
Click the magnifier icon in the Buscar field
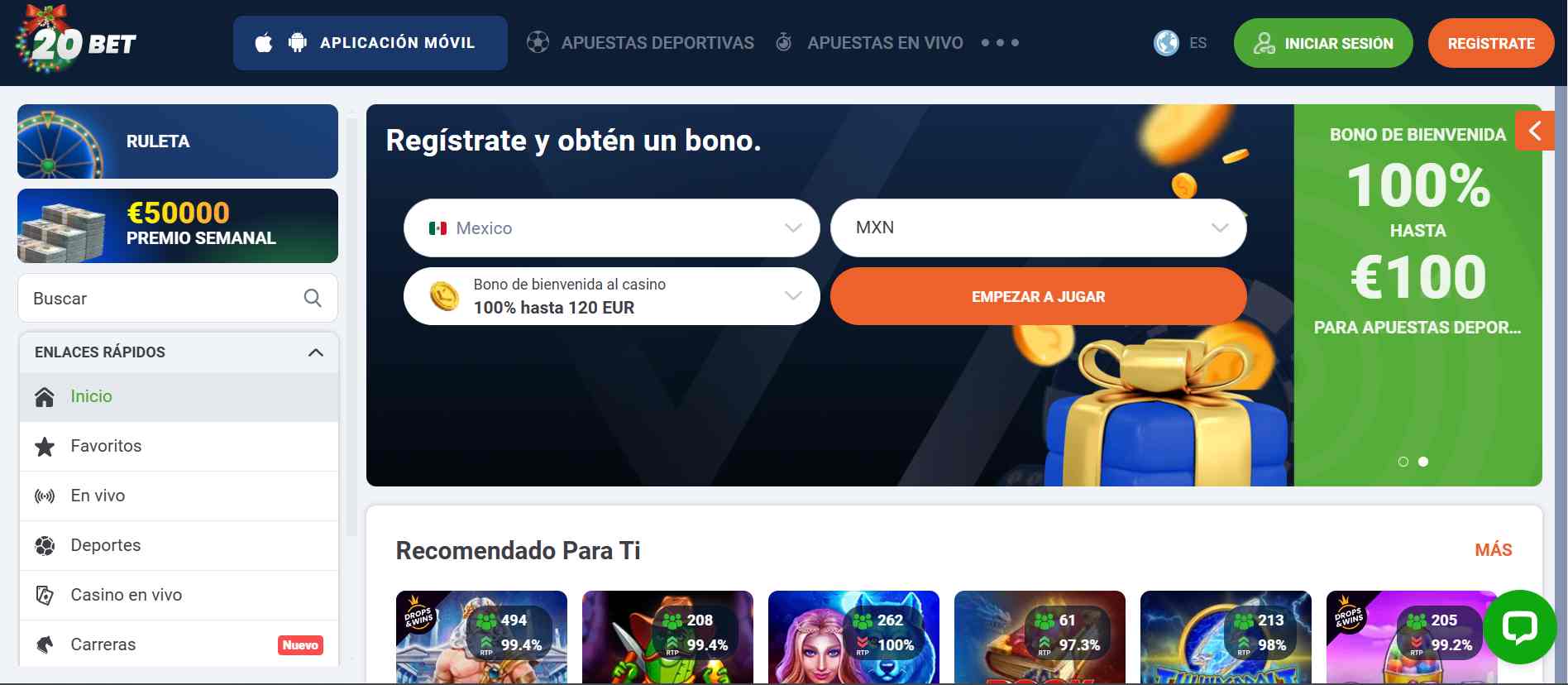(313, 298)
